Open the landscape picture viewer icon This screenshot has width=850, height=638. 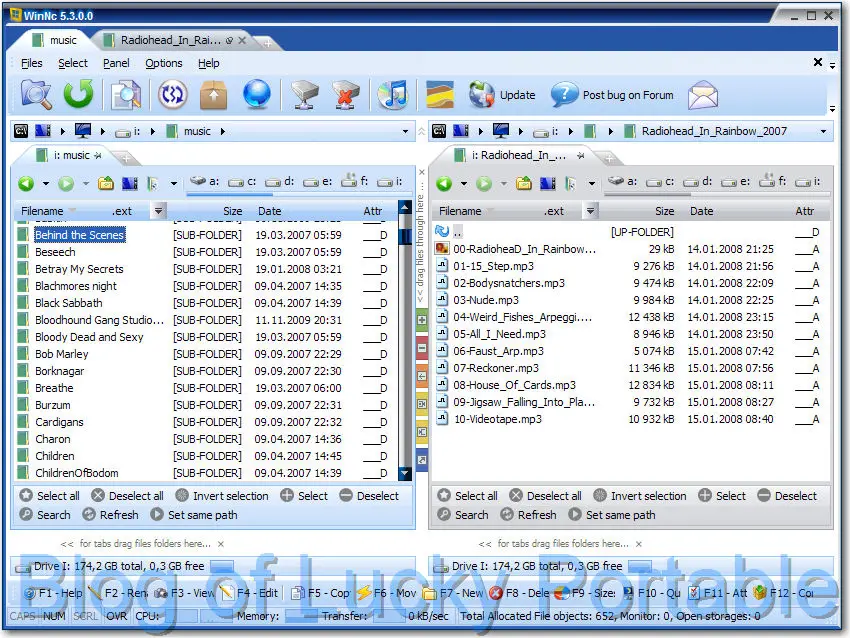[x=440, y=95]
